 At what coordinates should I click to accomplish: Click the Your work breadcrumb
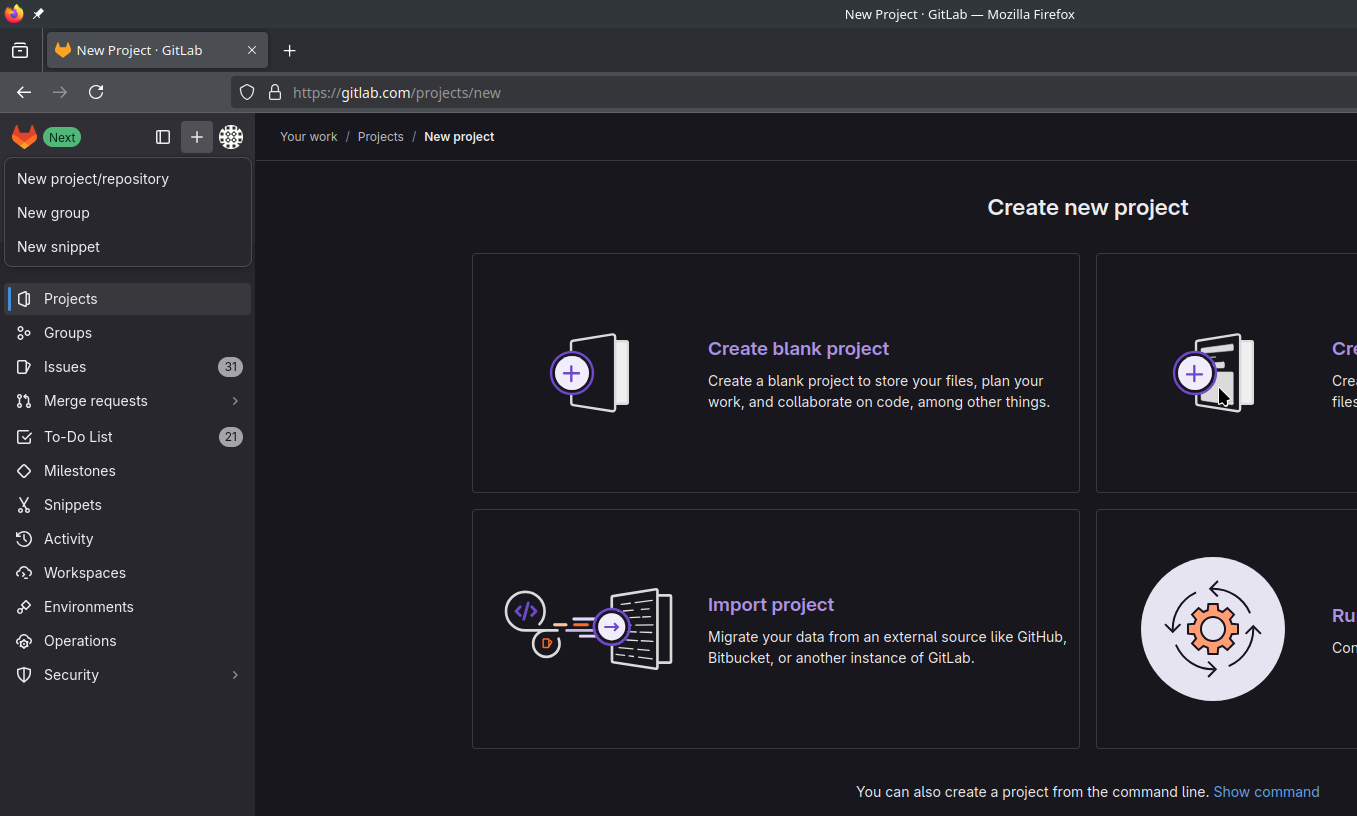coord(309,137)
